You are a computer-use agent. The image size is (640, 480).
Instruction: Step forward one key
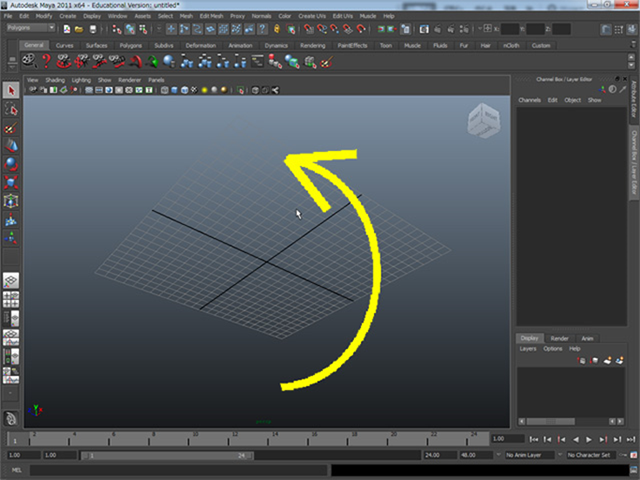coord(603,439)
